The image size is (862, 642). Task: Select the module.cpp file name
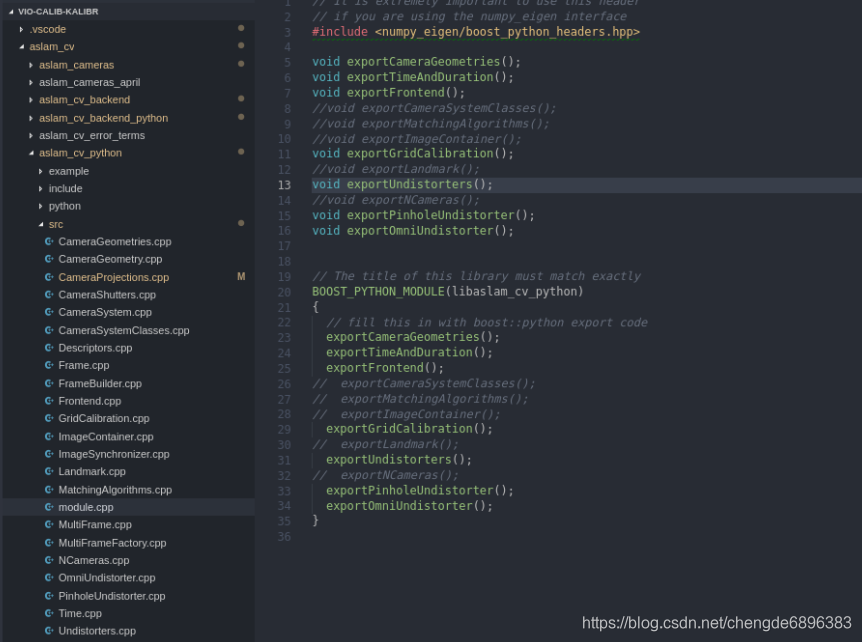pos(86,507)
